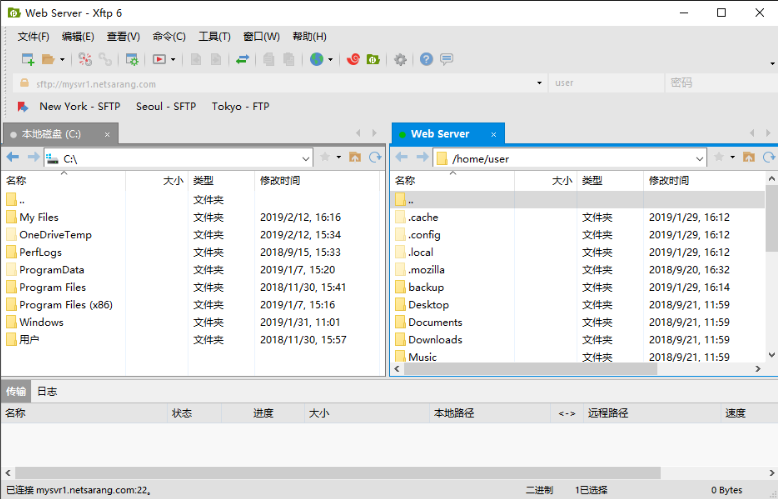Click the red-blue session shortcut flag icon
778x499 pixels.
click(x=23, y=107)
